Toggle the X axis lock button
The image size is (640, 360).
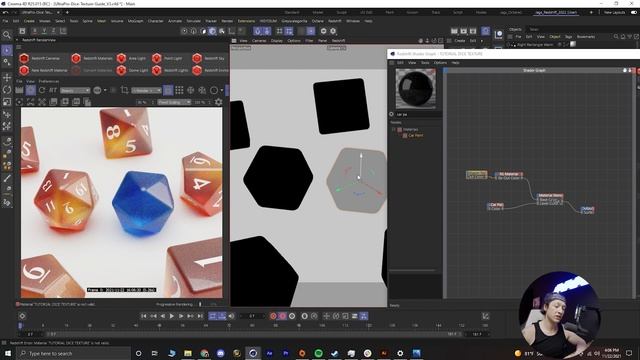point(35,31)
